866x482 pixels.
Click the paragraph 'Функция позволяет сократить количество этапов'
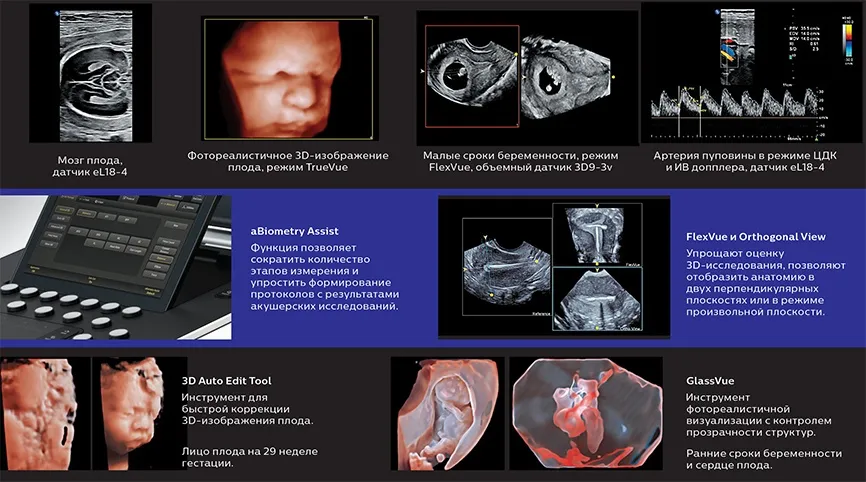click(325, 277)
